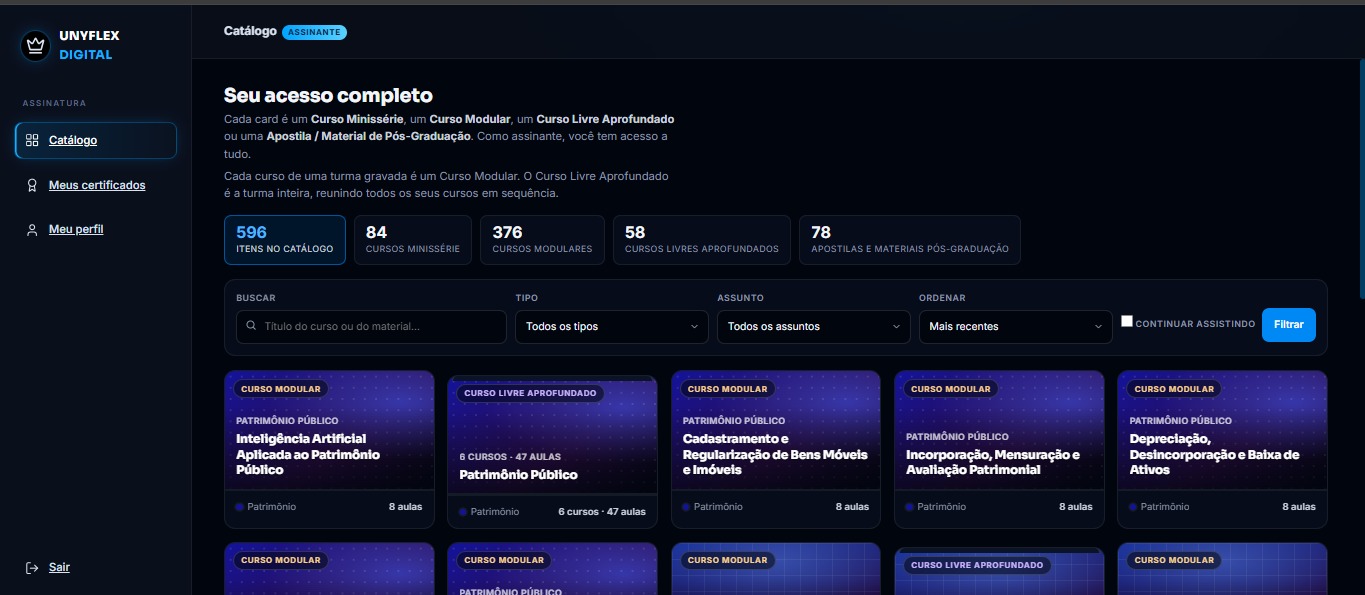This screenshot has height=595, width=1365.
Task: Click the Filtrar button
Action: tap(1288, 325)
